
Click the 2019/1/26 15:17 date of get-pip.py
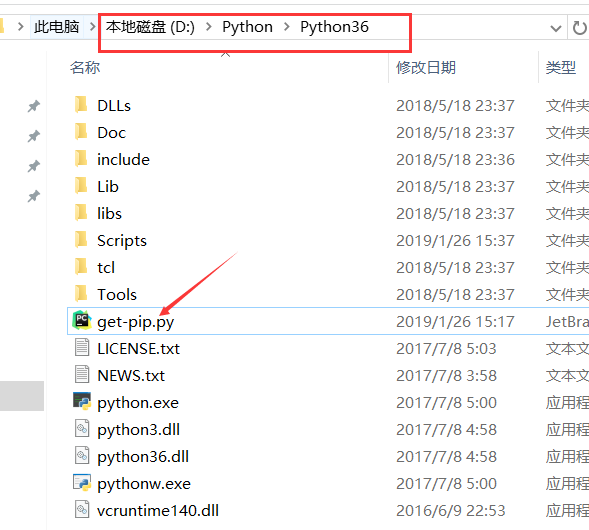[455, 322]
